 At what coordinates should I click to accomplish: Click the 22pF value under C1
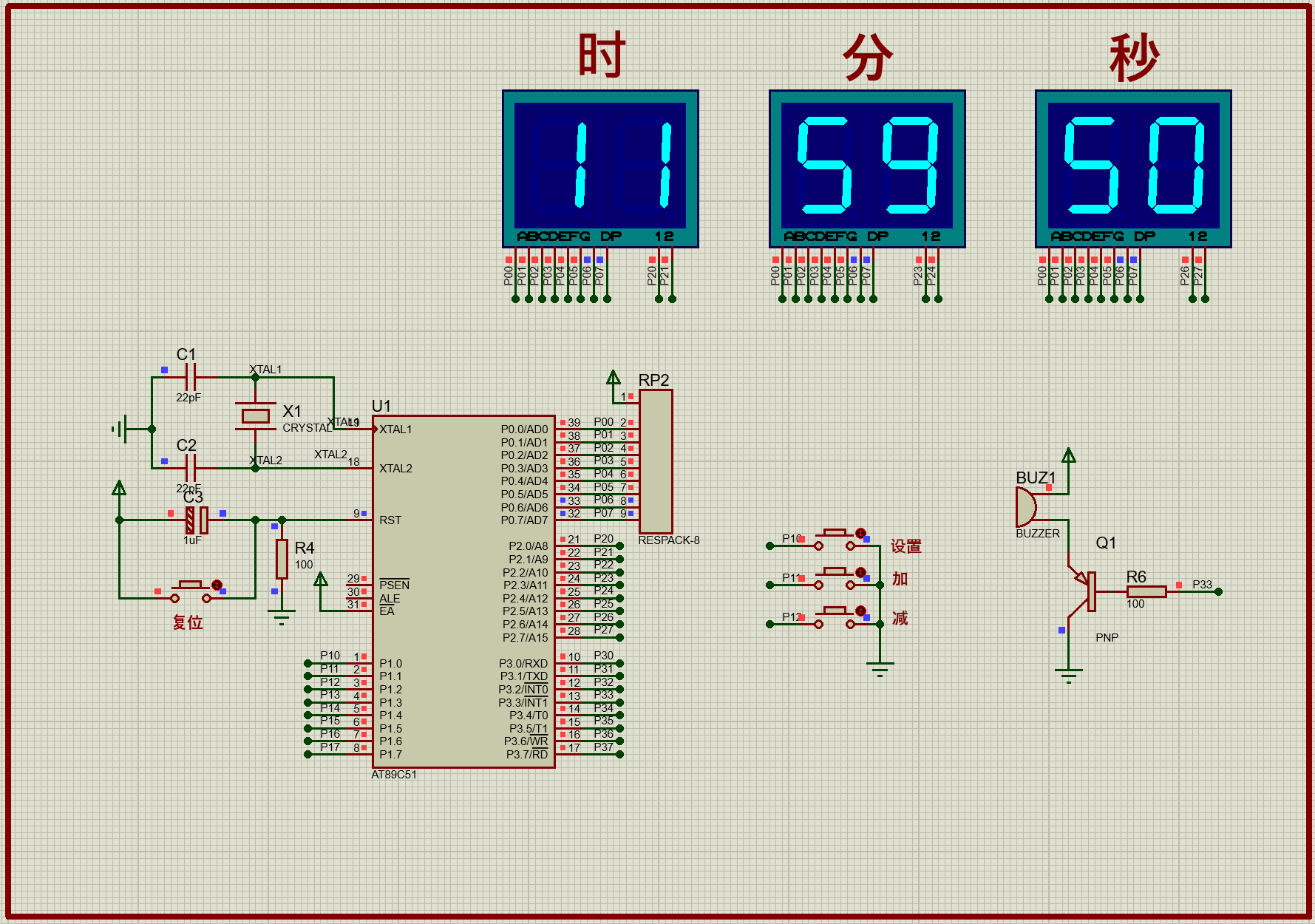tap(188, 398)
